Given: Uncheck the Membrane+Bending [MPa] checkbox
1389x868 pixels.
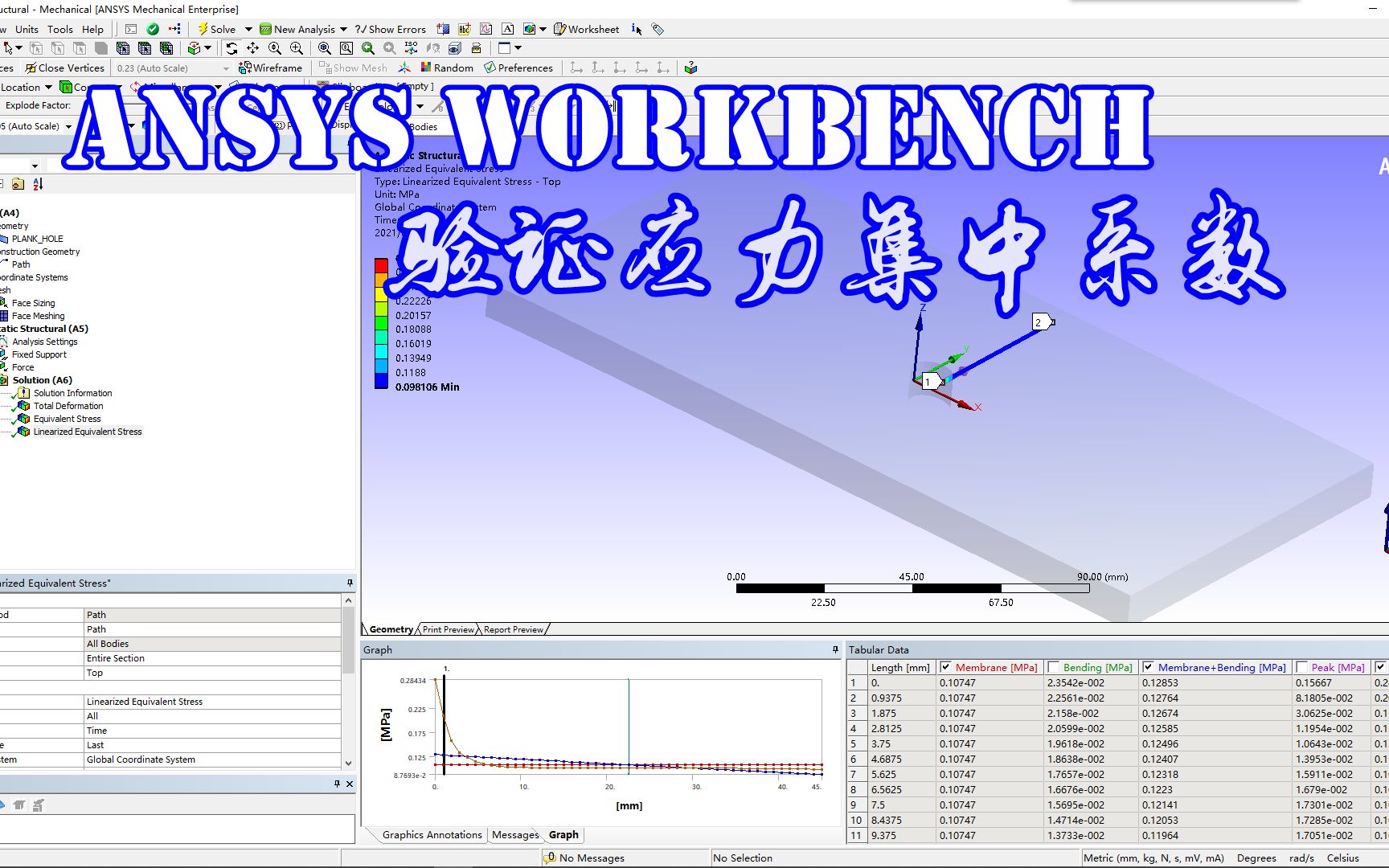Looking at the screenshot, I should pos(1148,667).
